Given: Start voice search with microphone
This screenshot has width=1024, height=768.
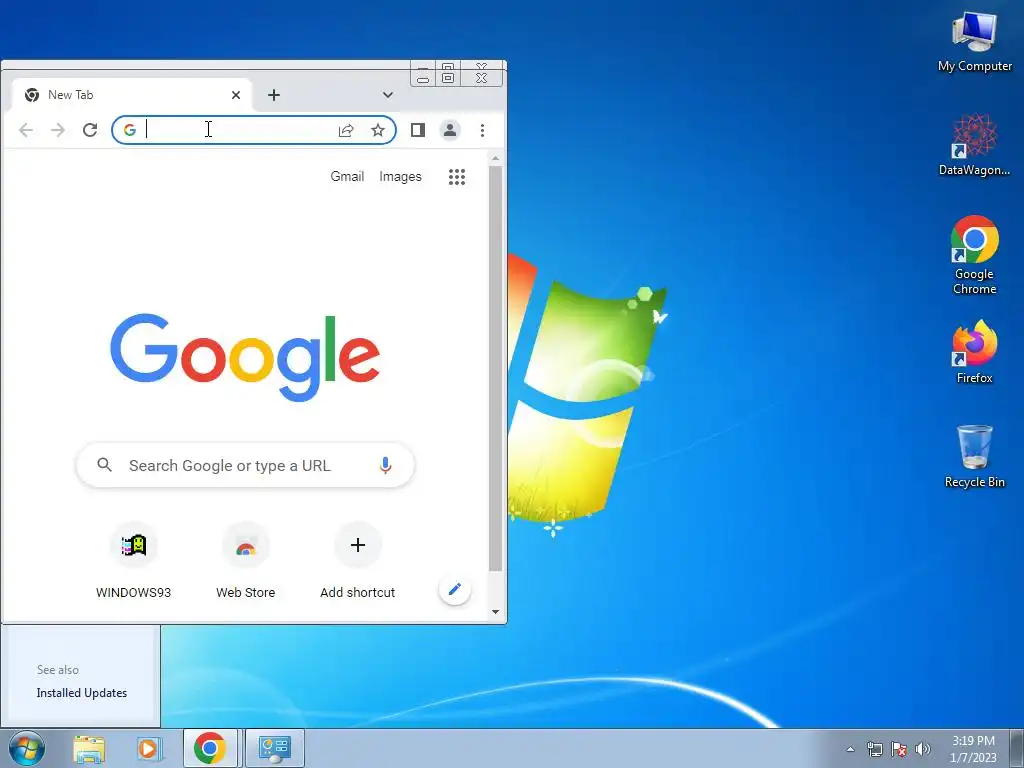Looking at the screenshot, I should (385, 465).
